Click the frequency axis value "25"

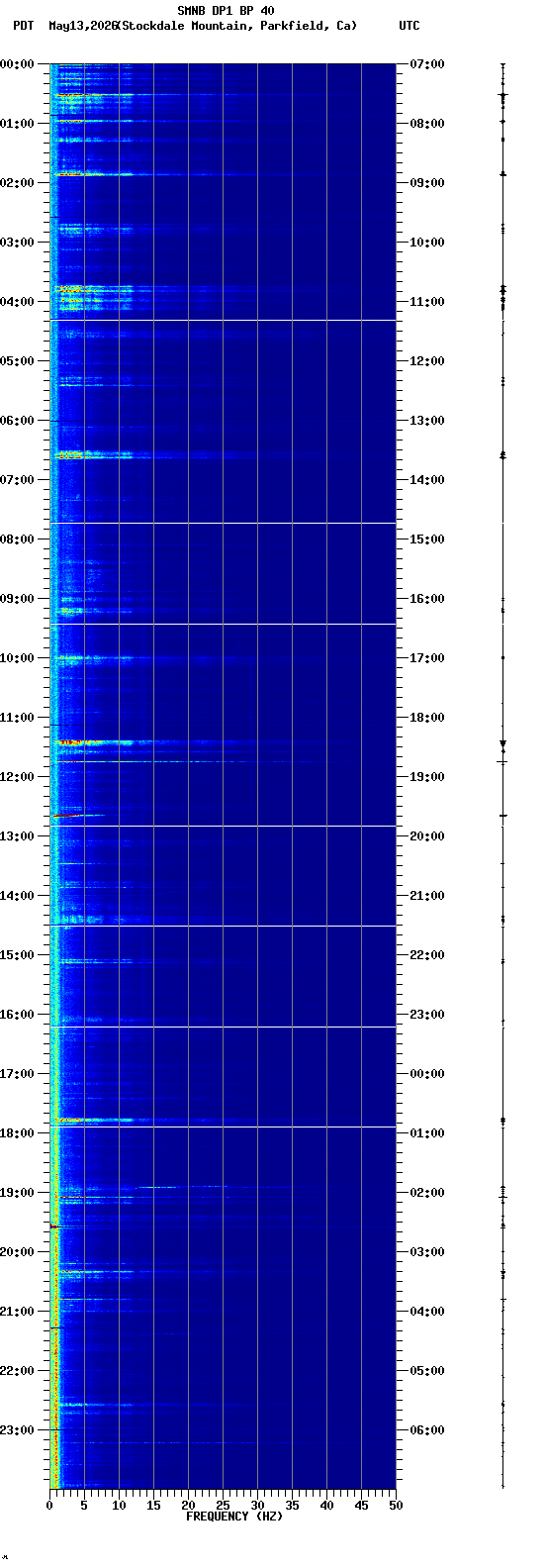point(223,1506)
